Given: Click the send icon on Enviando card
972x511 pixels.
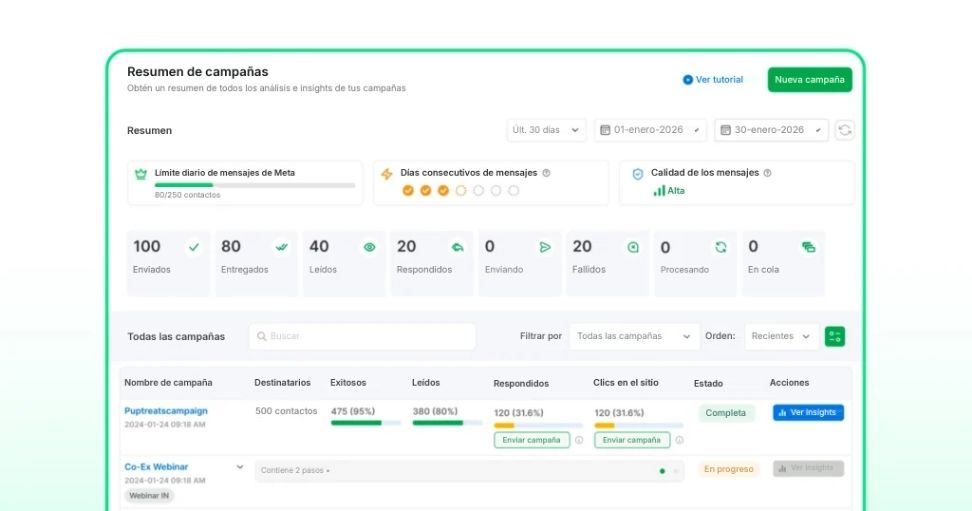Looking at the screenshot, I should (x=545, y=247).
